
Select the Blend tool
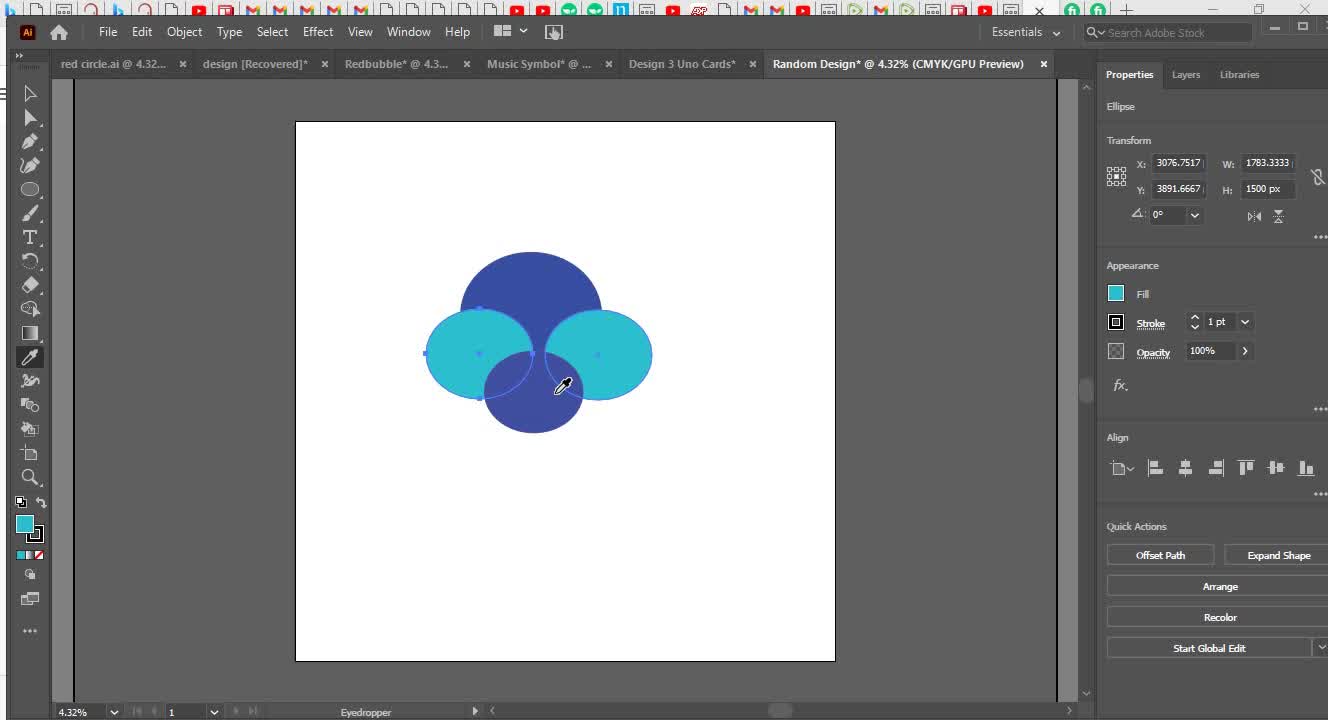pyautogui.click(x=30, y=405)
